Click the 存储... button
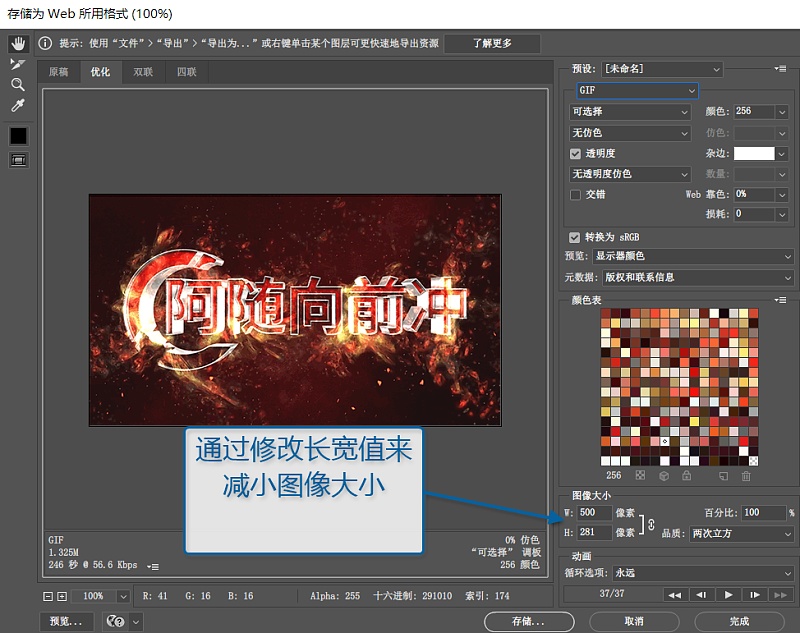This screenshot has height=633, width=800. (x=529, y=621)
